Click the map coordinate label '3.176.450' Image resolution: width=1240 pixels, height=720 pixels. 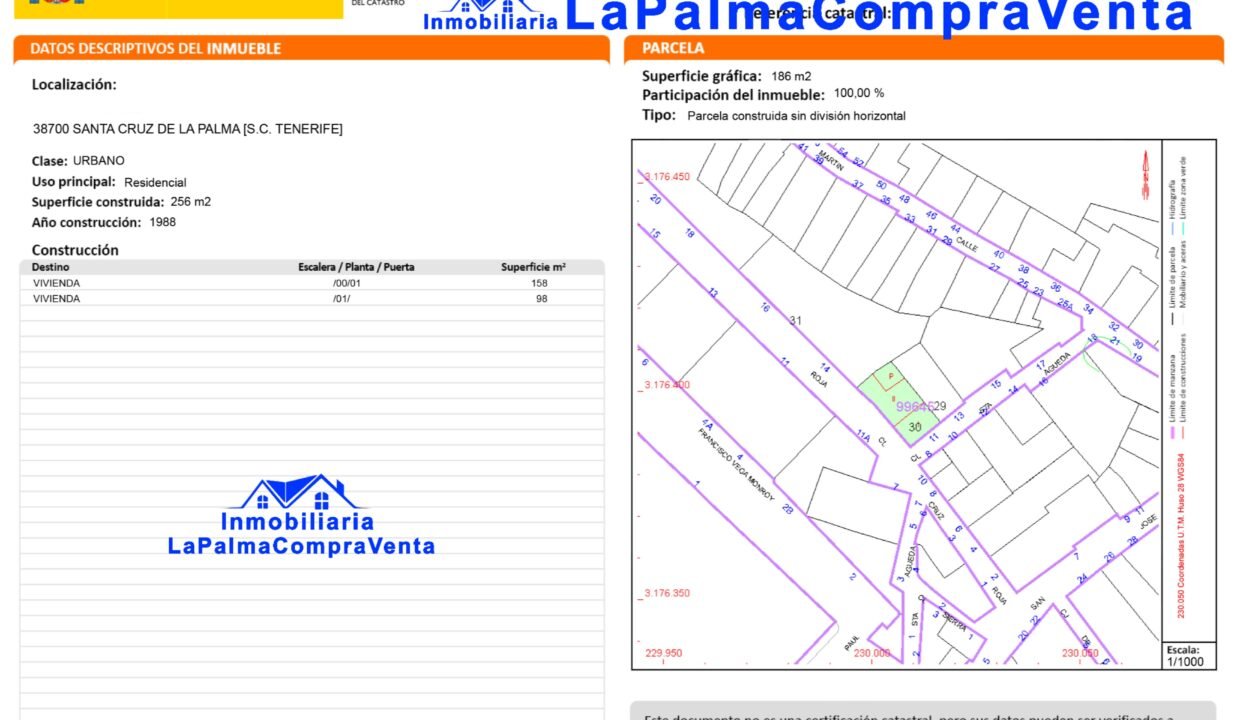point(668,177)
